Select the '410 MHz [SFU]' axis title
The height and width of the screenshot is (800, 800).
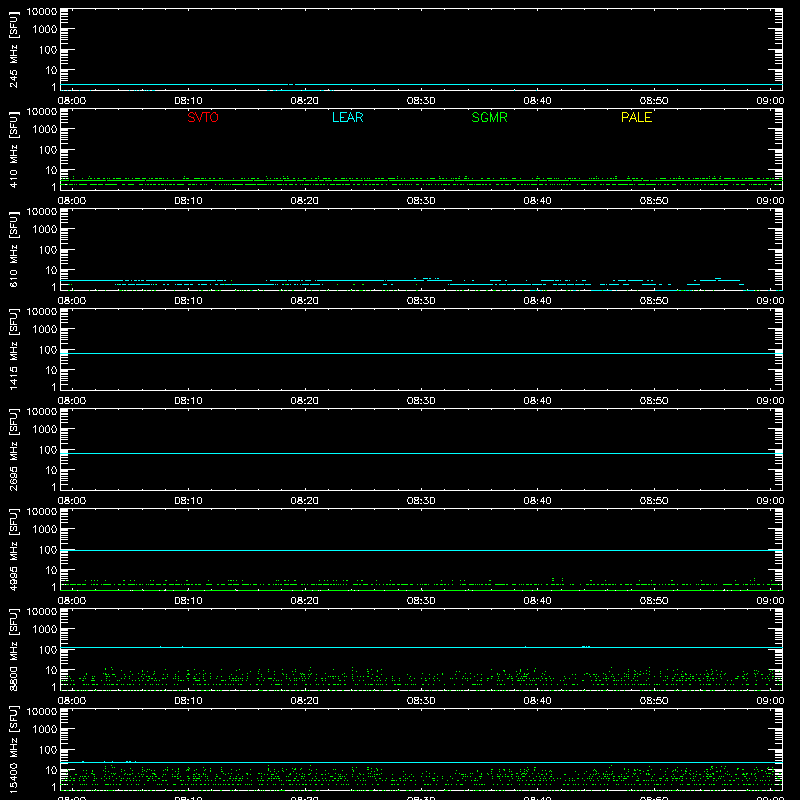tap(13, 150)
